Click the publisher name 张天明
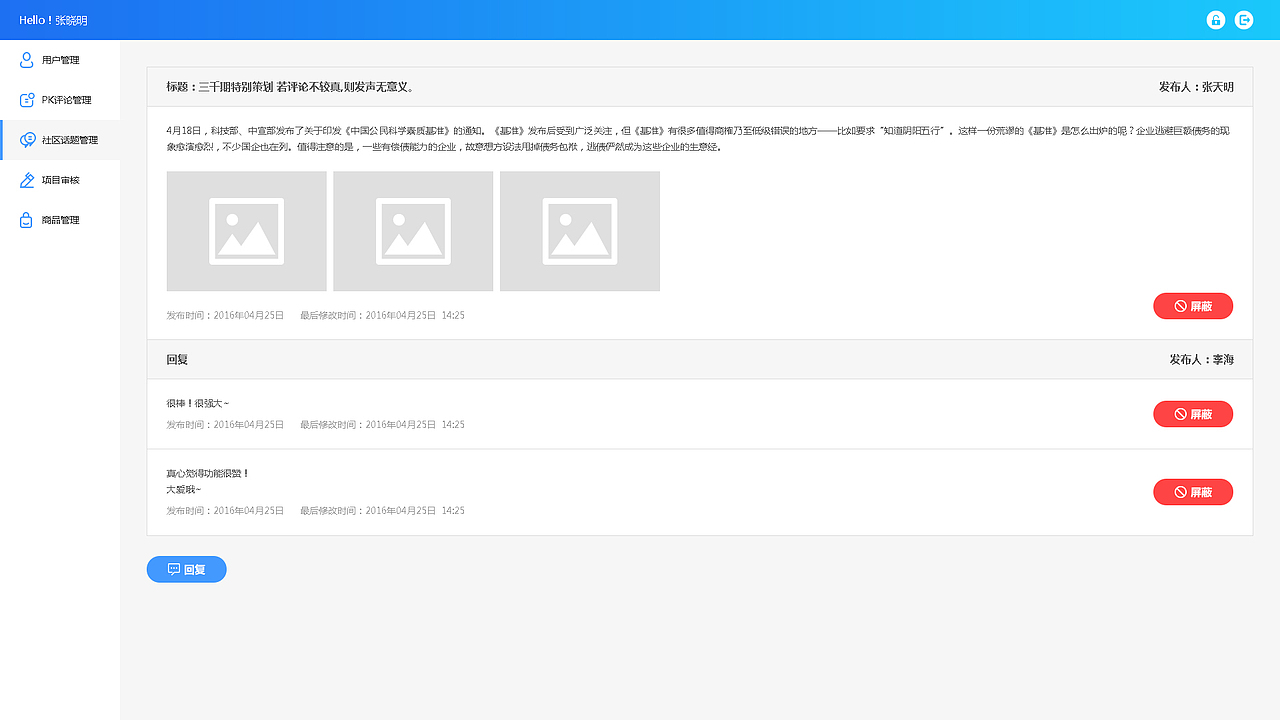The height and width of the screenshot is (720, 1280). click(1218, 87)
